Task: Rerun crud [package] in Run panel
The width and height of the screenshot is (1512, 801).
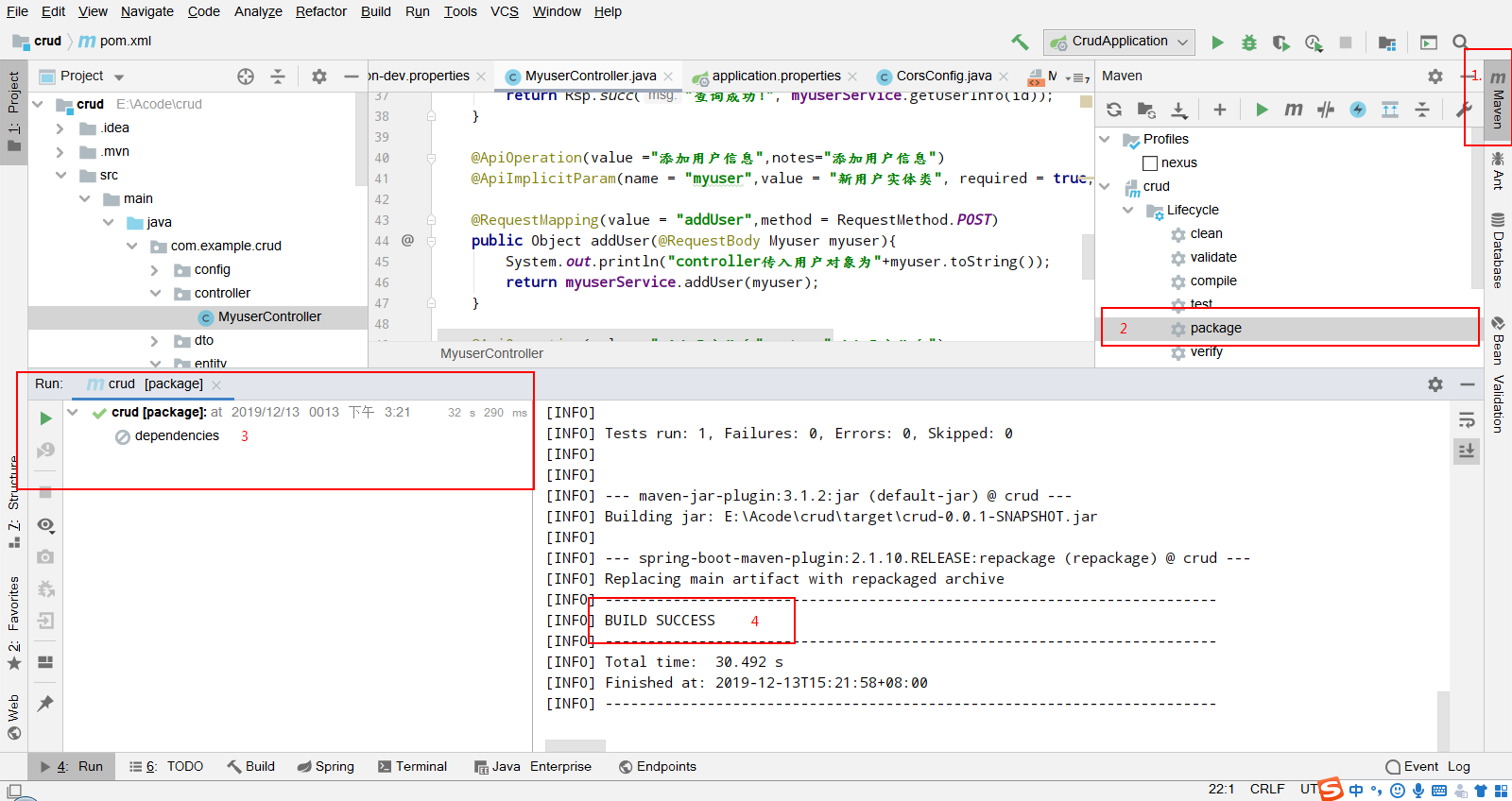Action: pos(45,418)
